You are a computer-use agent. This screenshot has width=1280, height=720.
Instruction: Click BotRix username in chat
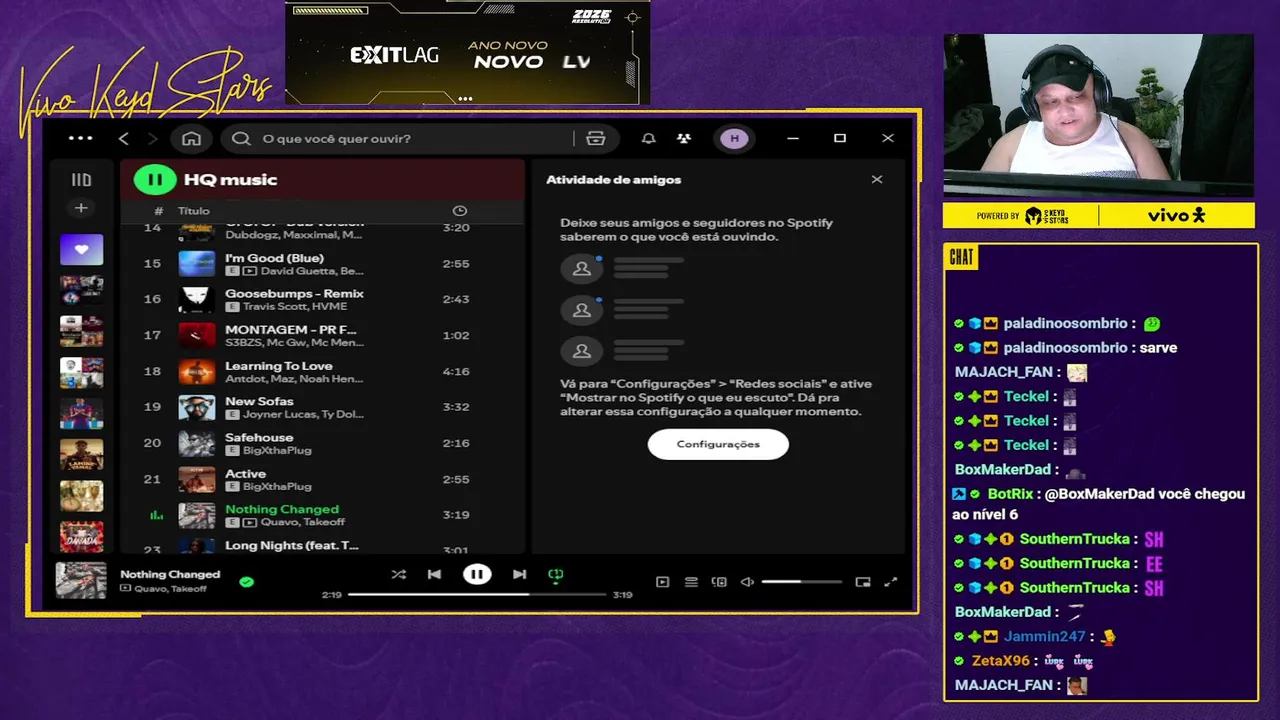1010,494
